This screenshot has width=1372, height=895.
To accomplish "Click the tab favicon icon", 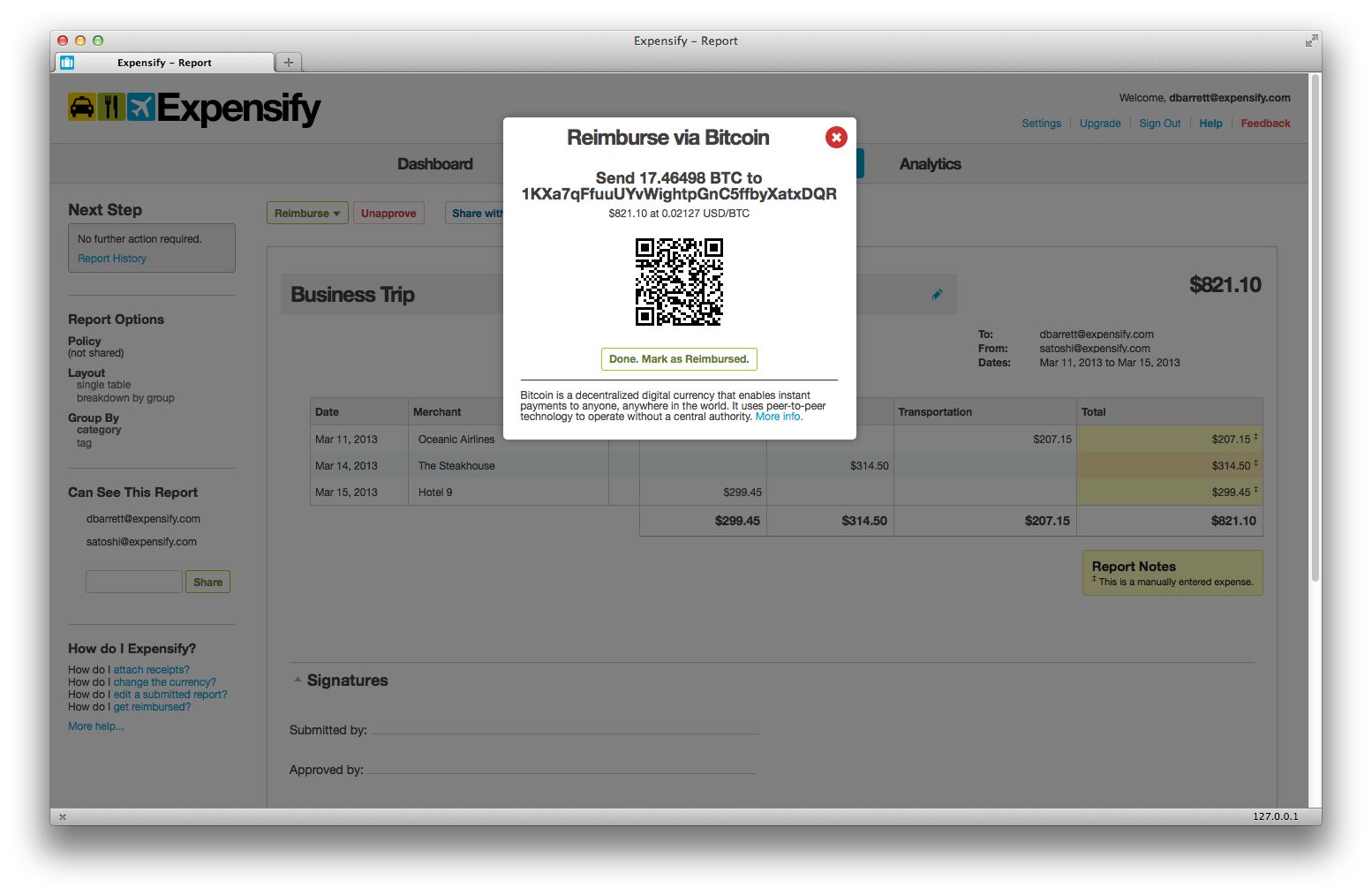I will coord(68,63).
